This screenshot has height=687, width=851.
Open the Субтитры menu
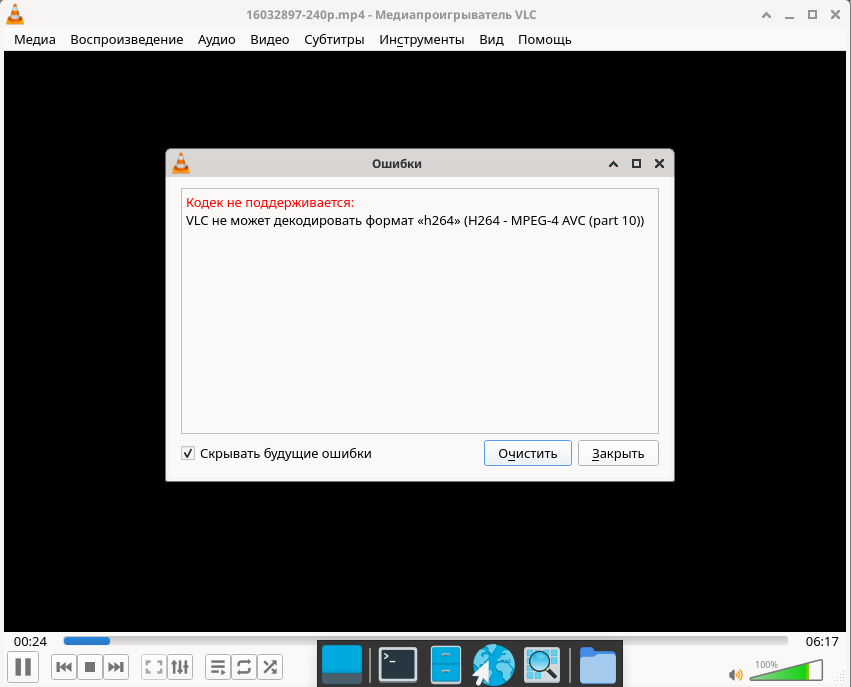[334, 40]
